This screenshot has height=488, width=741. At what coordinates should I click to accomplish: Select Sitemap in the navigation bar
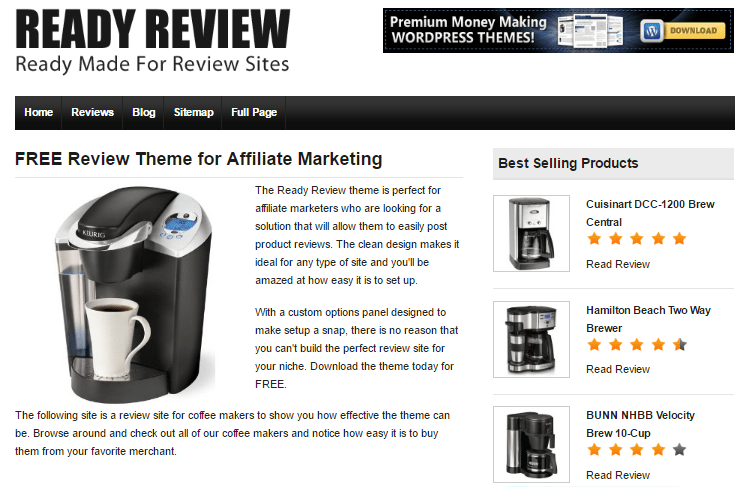(x=193, y=112)
